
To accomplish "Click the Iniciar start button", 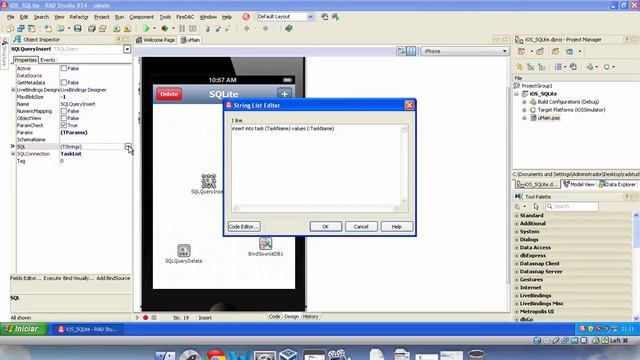I will click(24, 329).
